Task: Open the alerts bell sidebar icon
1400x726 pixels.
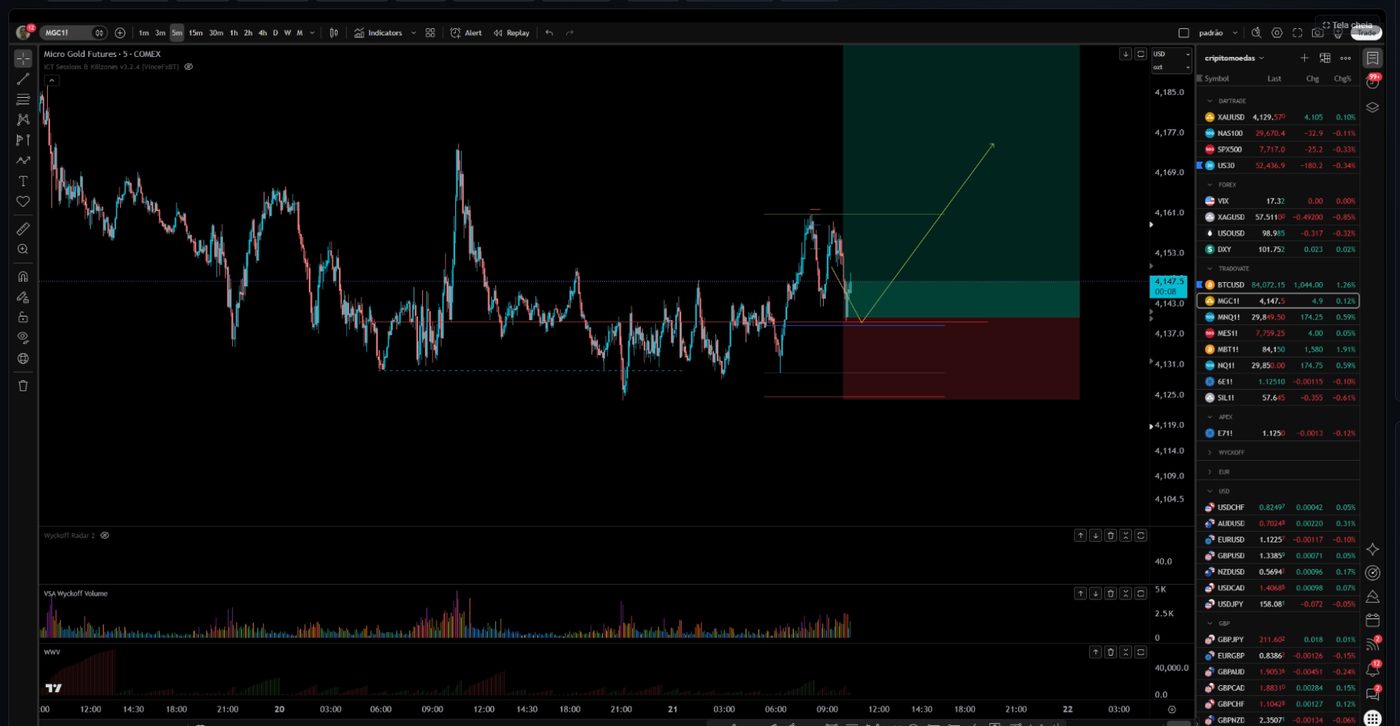Action: click(x=1373, y=668)
